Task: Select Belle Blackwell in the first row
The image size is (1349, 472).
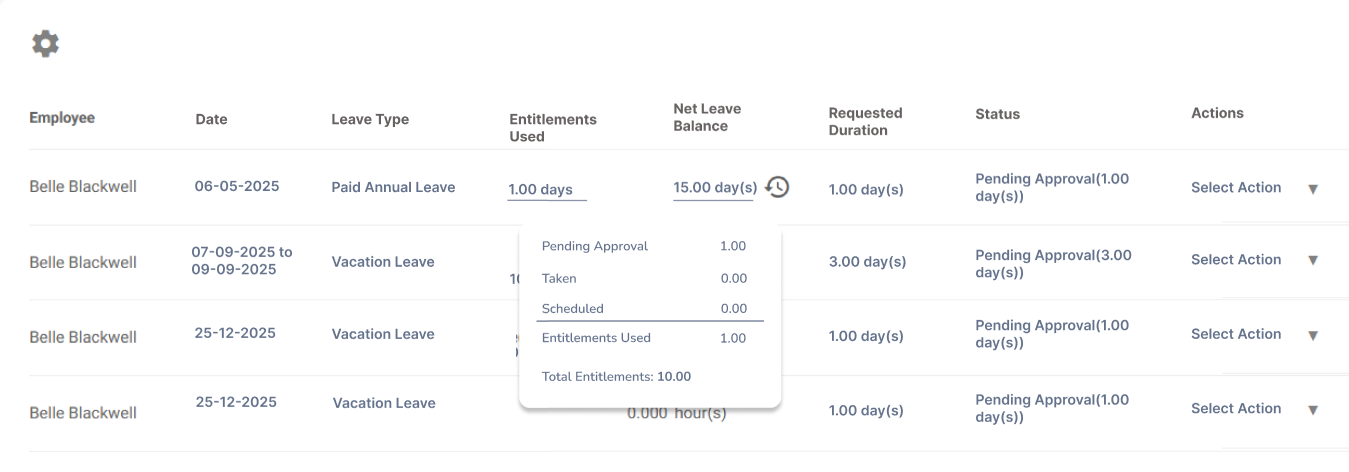Action: pyautogui.click(x=83, y=187)
